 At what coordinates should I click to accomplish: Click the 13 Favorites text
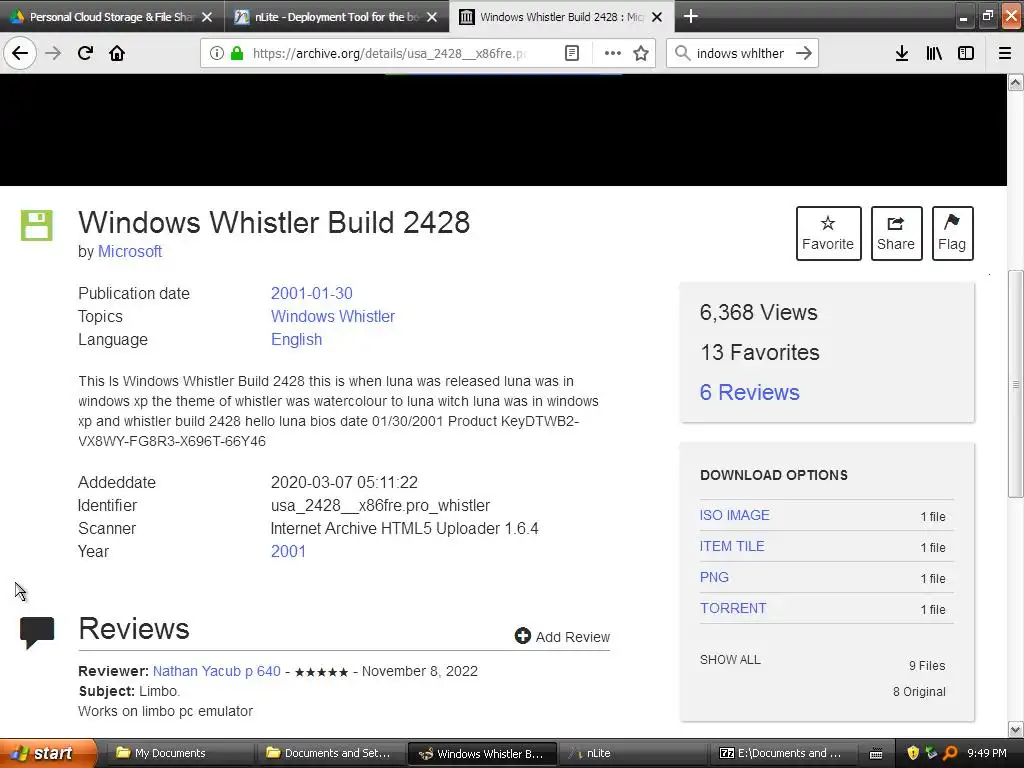pyautogui.click(x=760, y=352)
